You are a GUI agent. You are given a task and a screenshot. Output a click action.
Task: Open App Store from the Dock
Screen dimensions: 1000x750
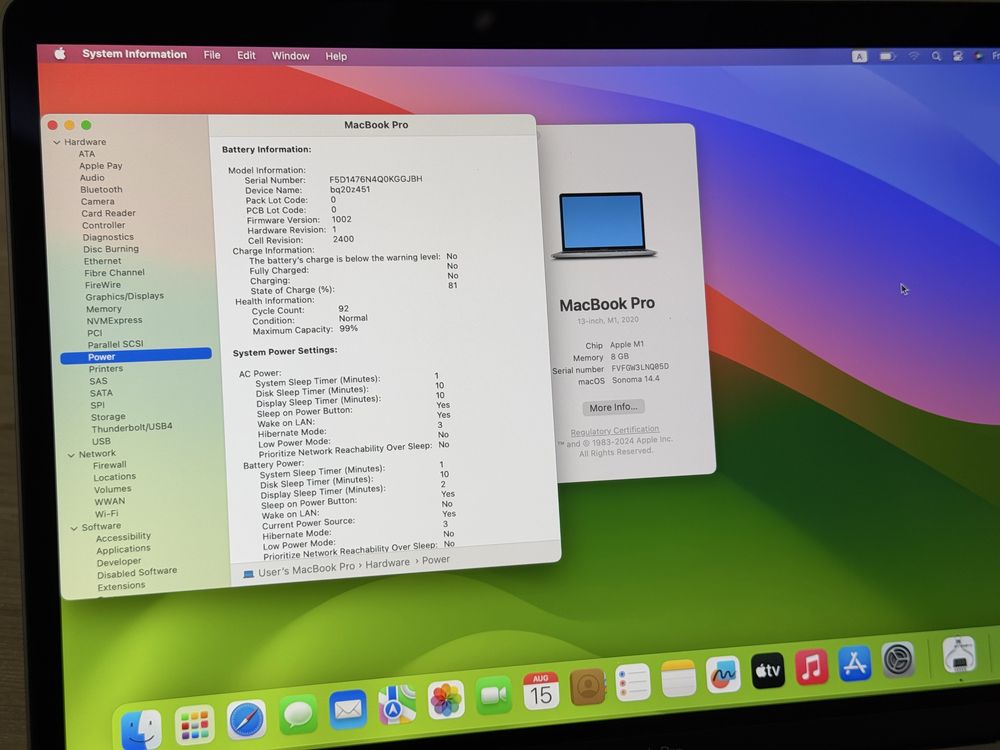[x=855, y=663]
